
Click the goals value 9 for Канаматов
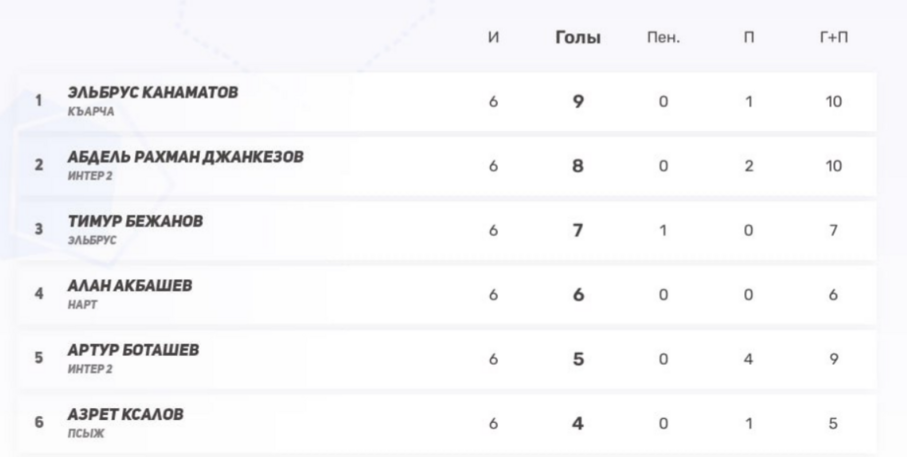point(577,101)
